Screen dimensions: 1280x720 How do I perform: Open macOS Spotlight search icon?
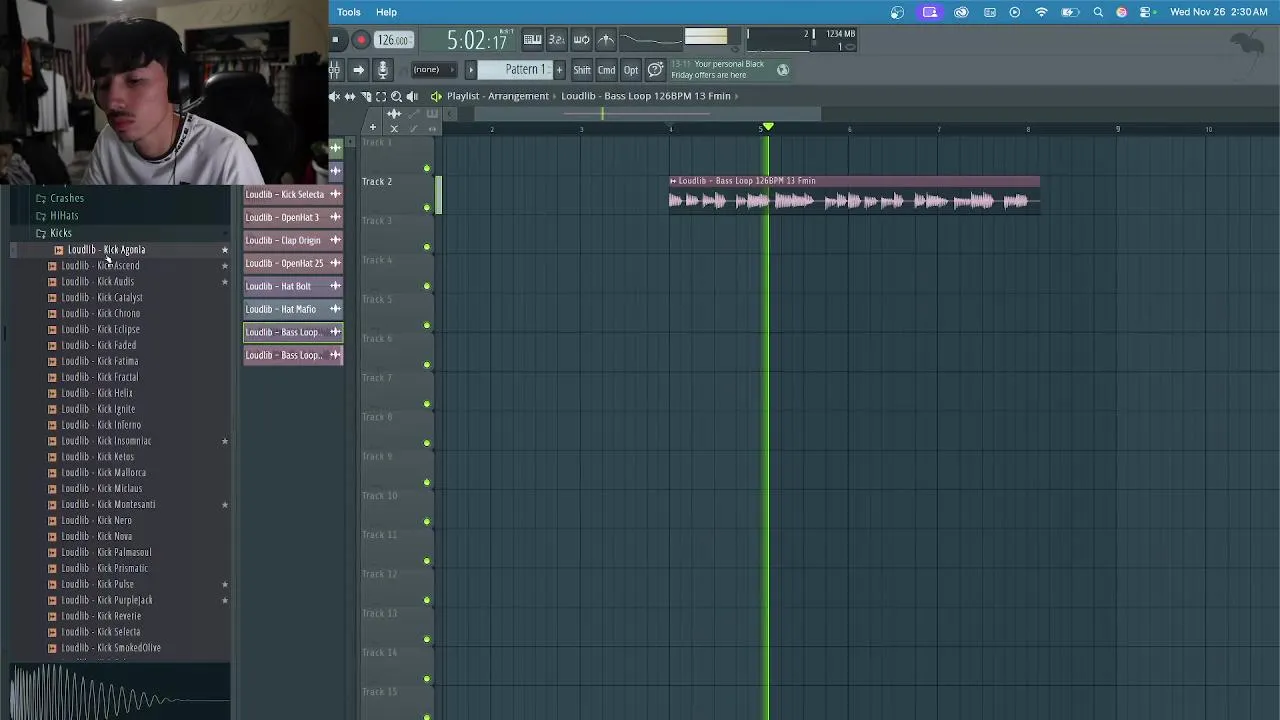1098,12
